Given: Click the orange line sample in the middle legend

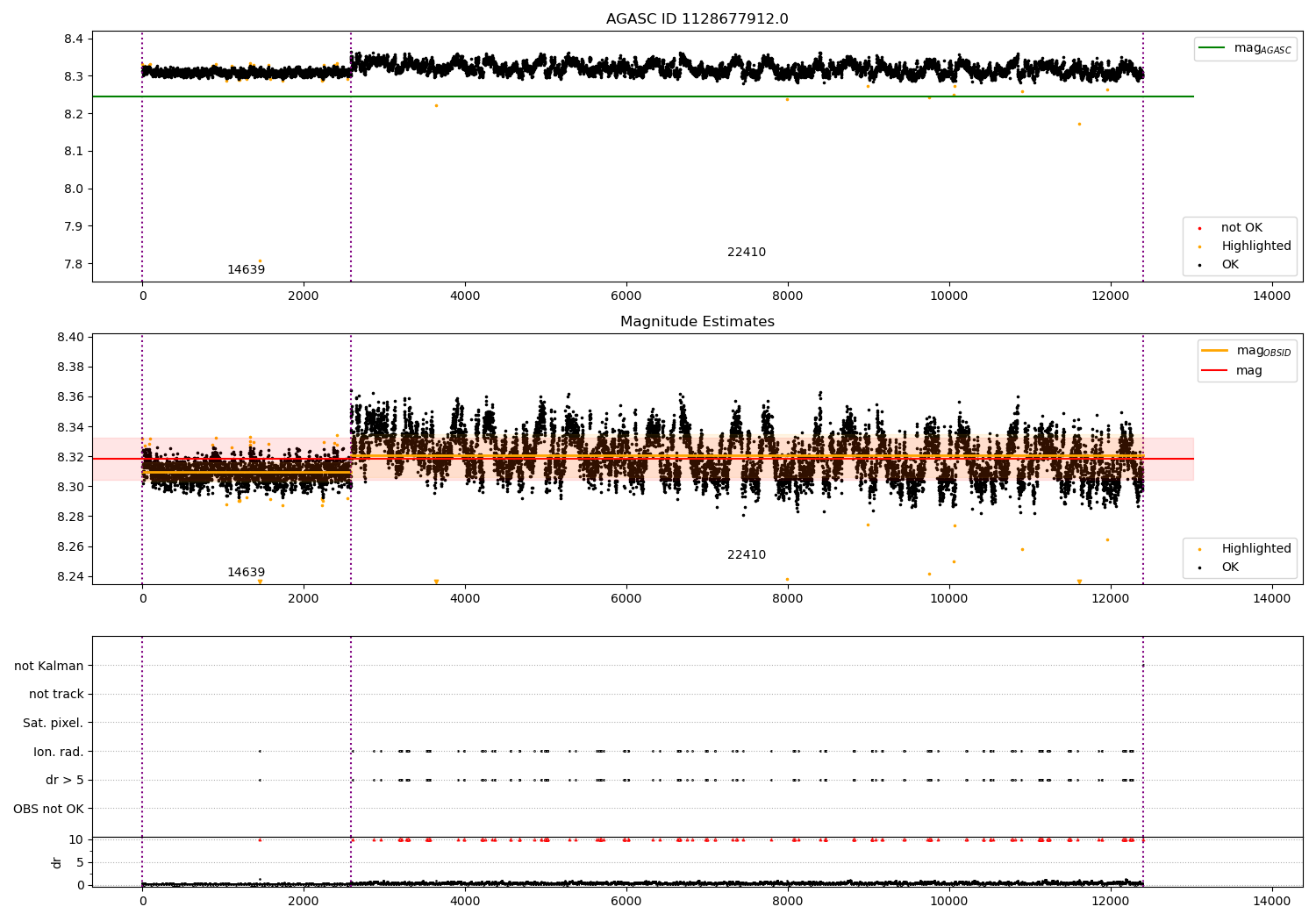Looking at the screenshot, I should [1214, 351].
